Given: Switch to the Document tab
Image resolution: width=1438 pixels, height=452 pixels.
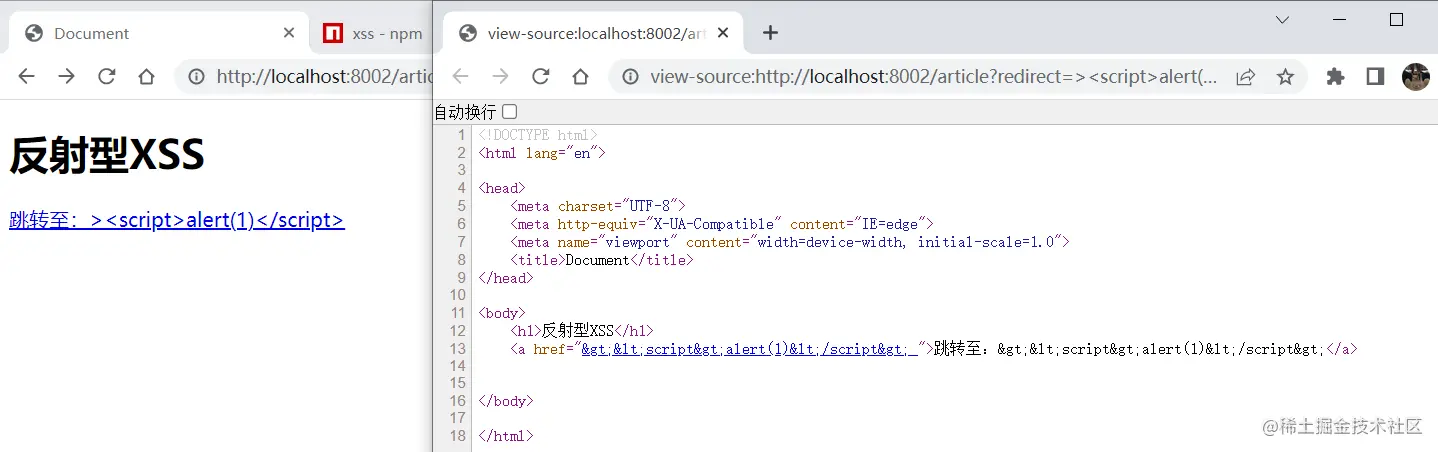Looking at the screenshot, I should pyautogui.click(x=158, y=33).
